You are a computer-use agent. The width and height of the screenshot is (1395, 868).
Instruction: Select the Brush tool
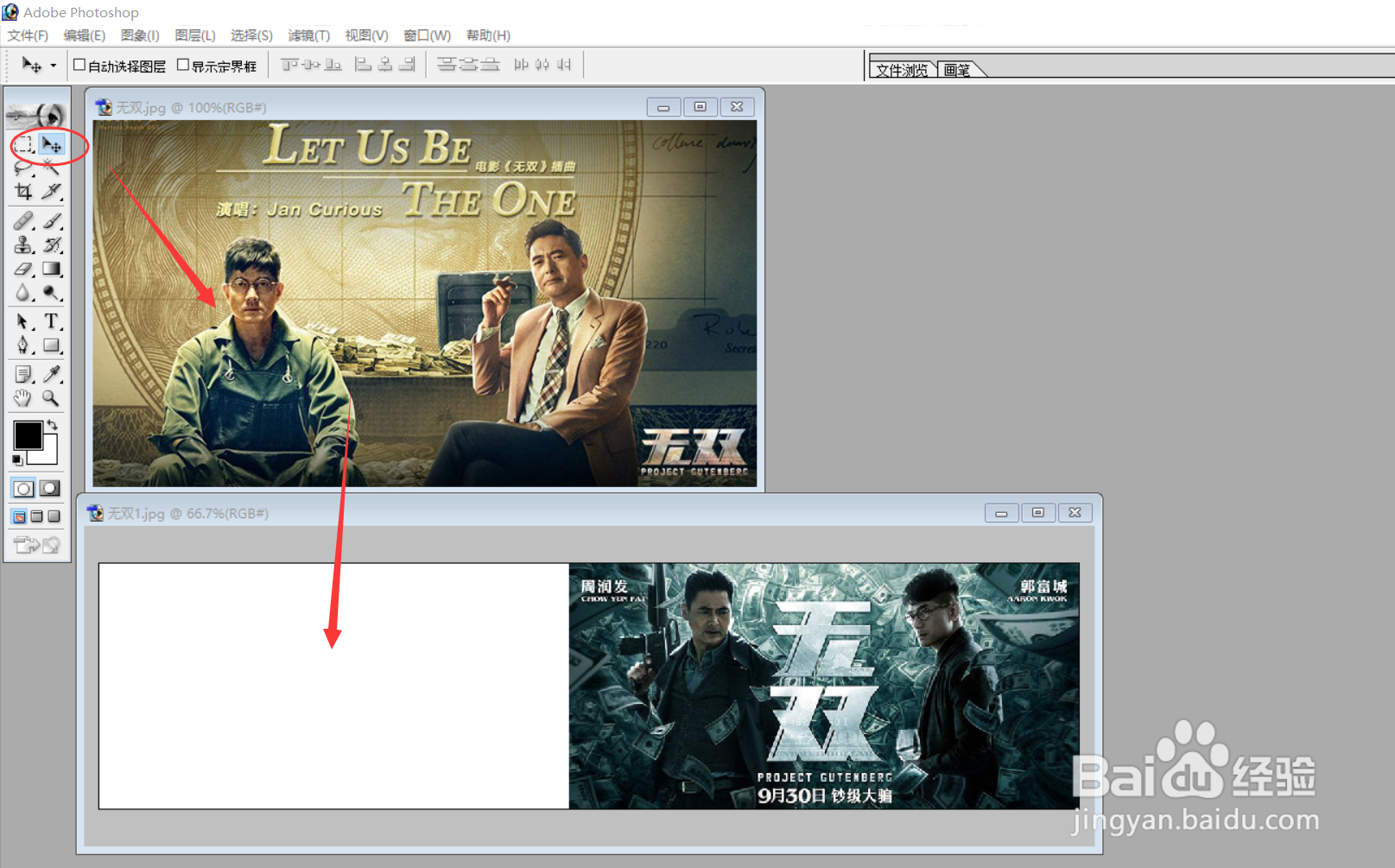(52, 221)
